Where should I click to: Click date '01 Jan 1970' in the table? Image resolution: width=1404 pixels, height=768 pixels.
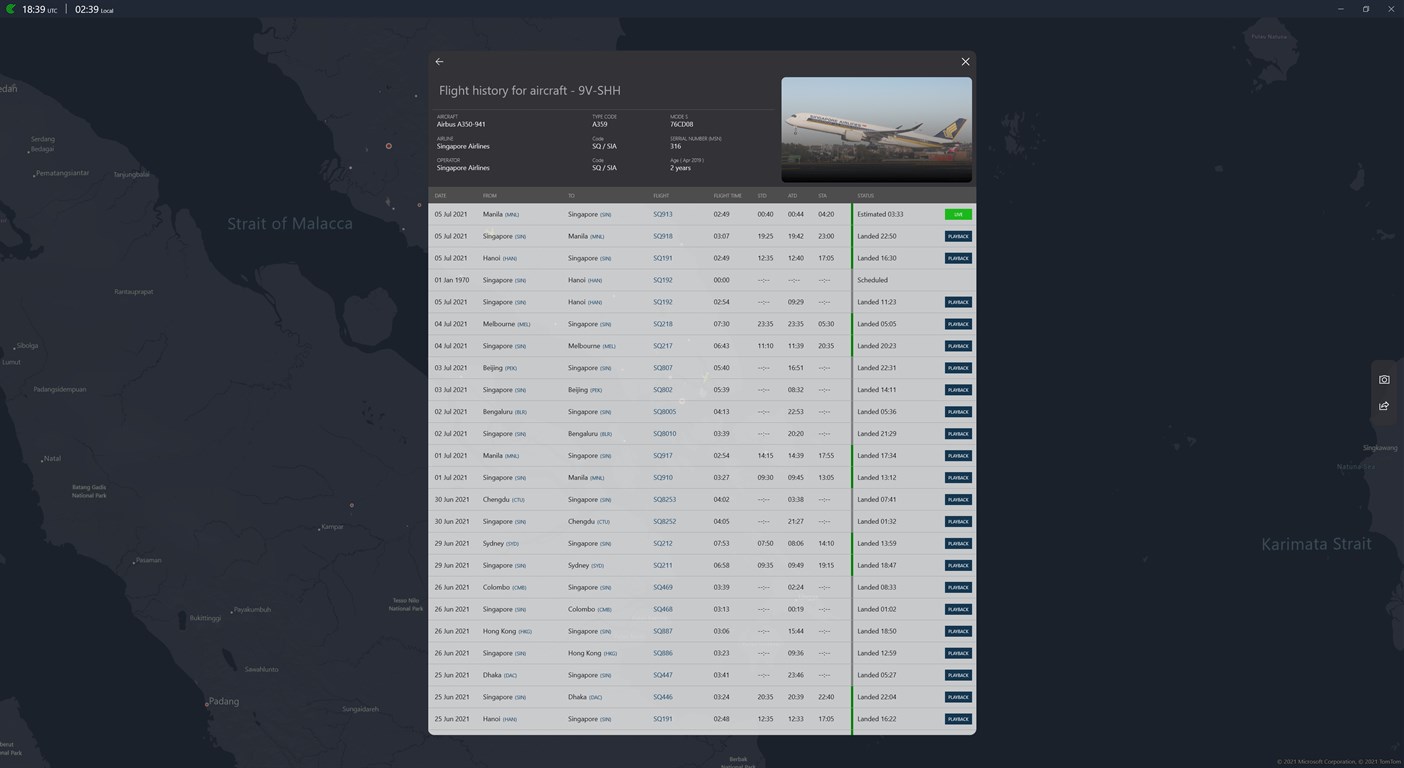(451, 280)
